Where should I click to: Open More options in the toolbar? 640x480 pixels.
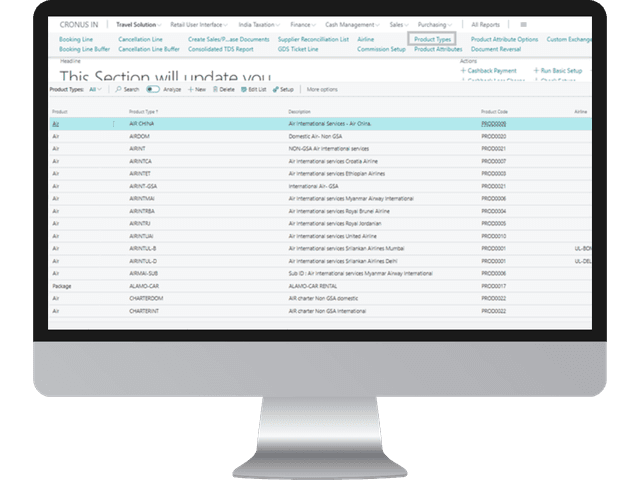[x=322, y=89]
